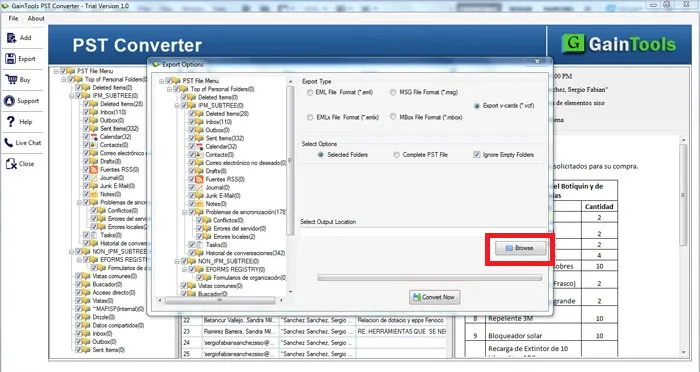This screenshot has width=700, height=372.
Task: Collapse Problemas de sincronización node in dialog
Action: pos(184,212)
